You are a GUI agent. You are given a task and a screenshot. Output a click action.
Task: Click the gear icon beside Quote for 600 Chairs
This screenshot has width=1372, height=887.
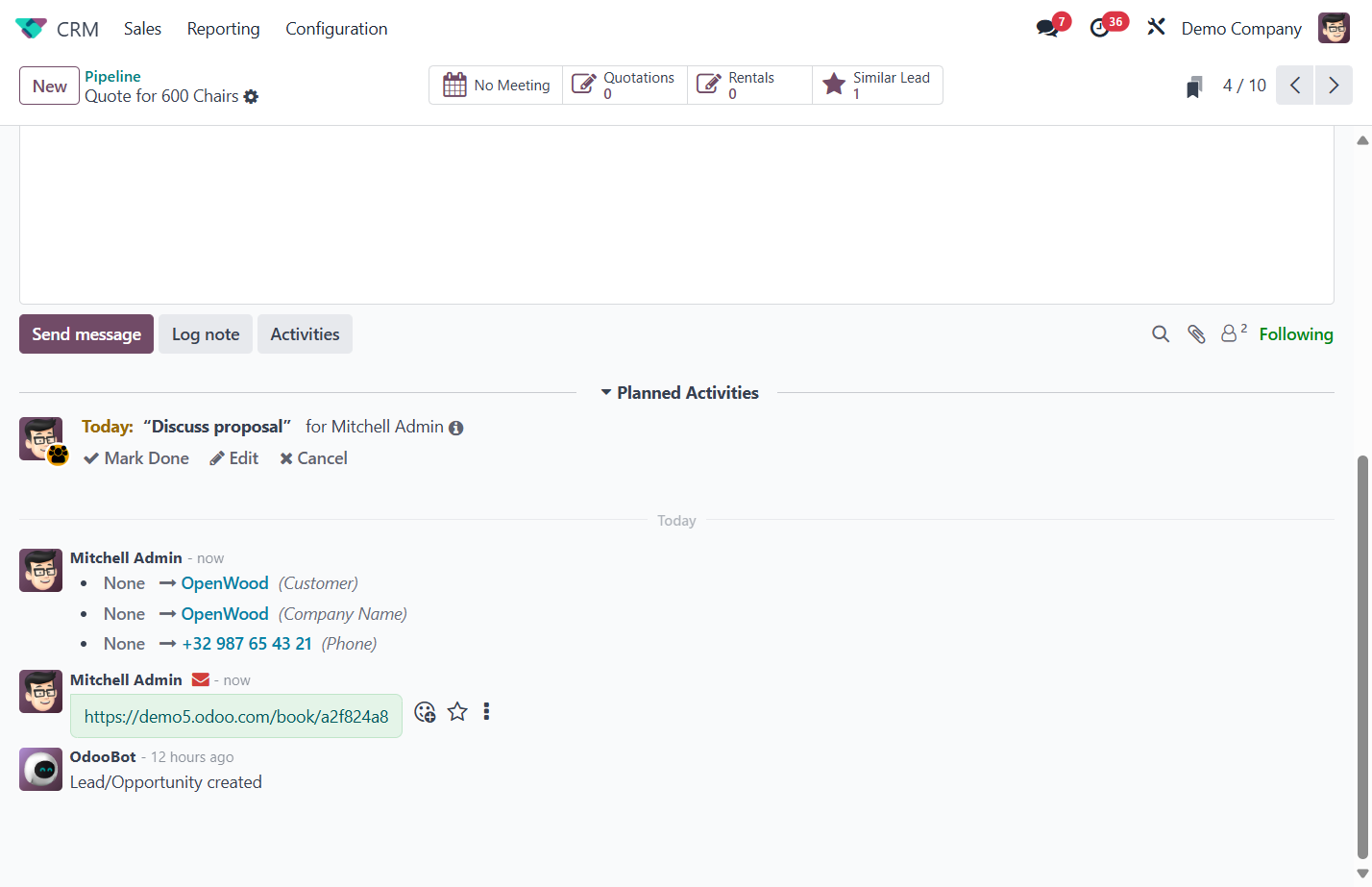[251, 96]
